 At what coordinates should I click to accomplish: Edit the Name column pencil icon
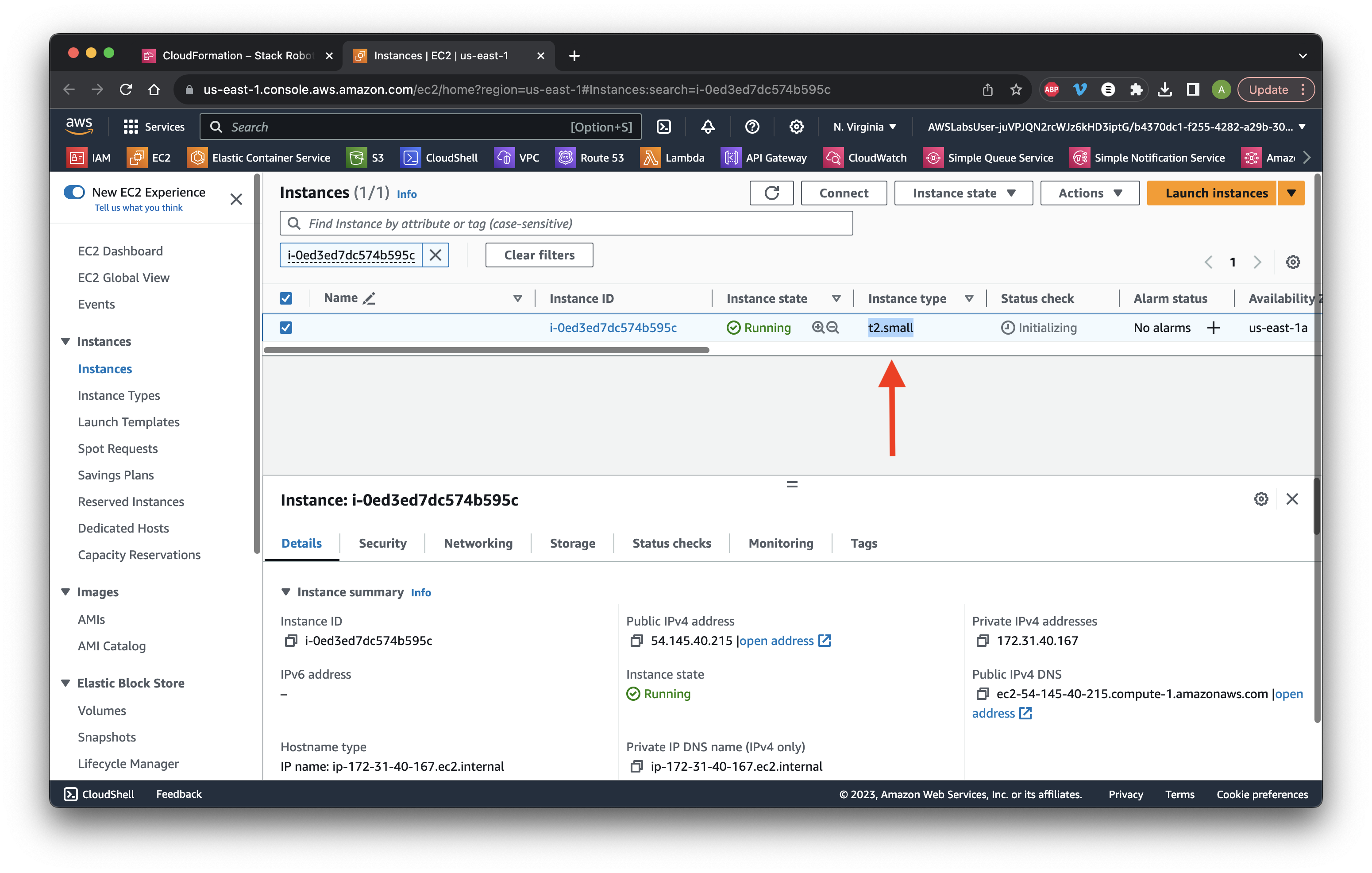pos(369,298)
